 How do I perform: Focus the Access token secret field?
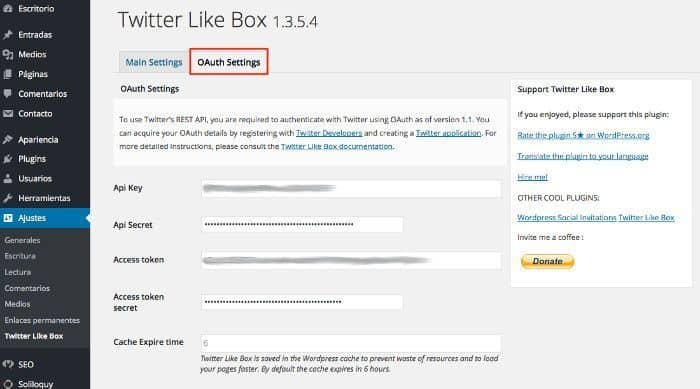coord(302,302)
